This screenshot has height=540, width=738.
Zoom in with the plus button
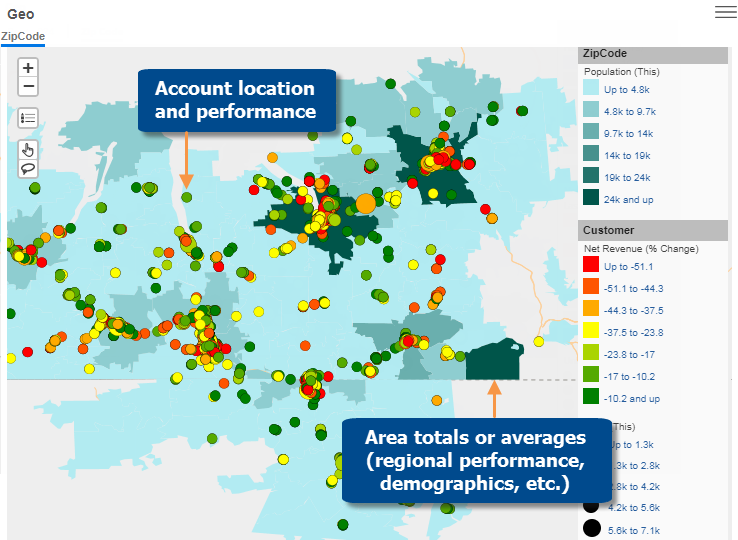[28, 68]
